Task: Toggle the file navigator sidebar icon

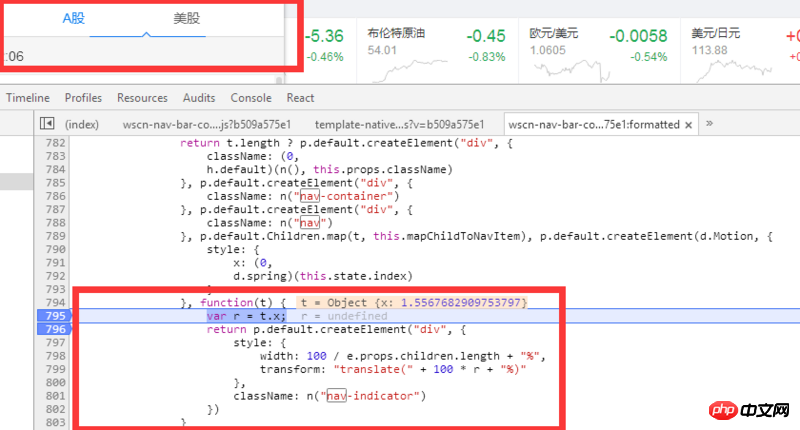Action: click(x=47, y=123)
